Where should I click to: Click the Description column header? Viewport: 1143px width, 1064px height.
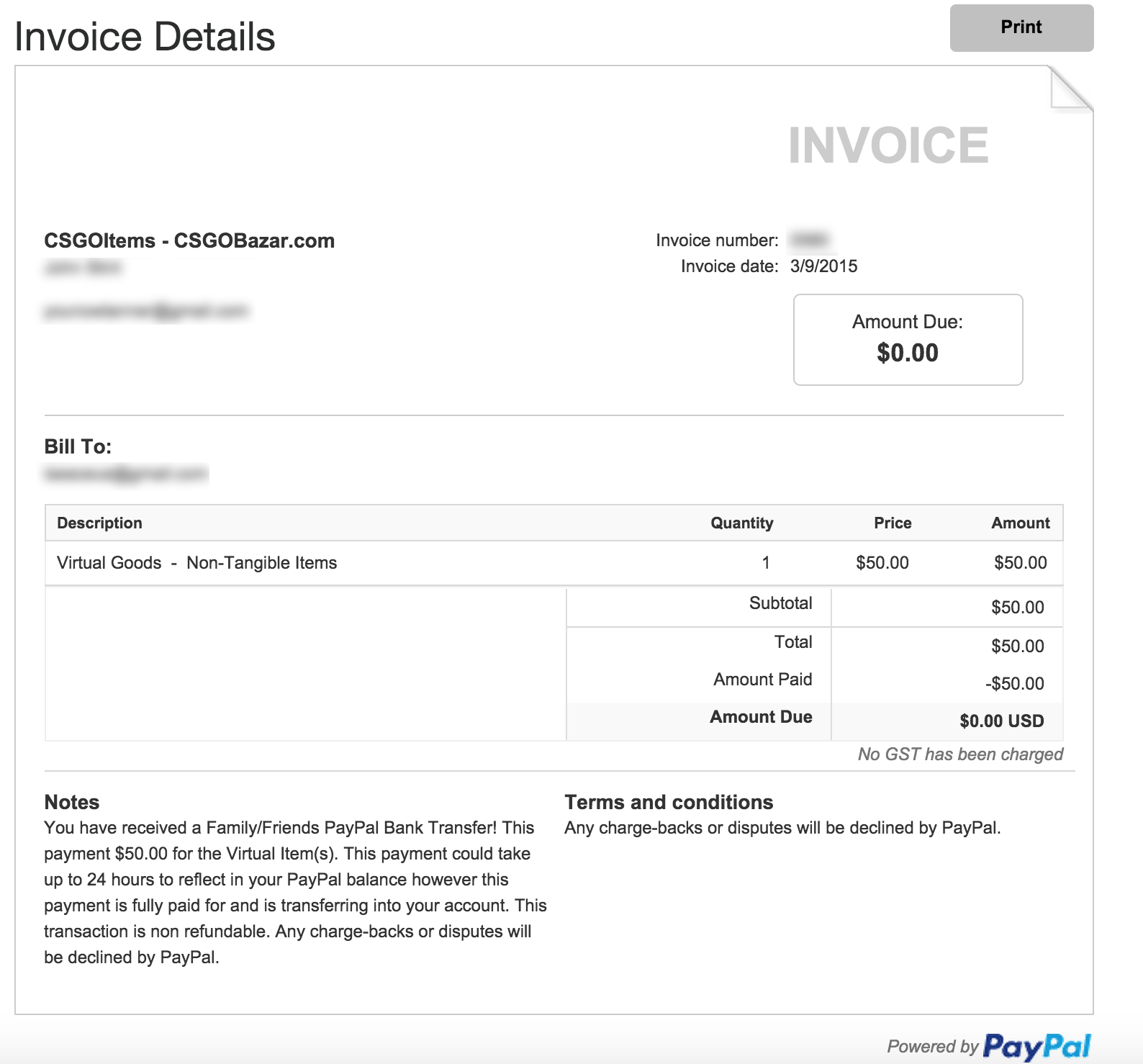[x=99, y=523]
